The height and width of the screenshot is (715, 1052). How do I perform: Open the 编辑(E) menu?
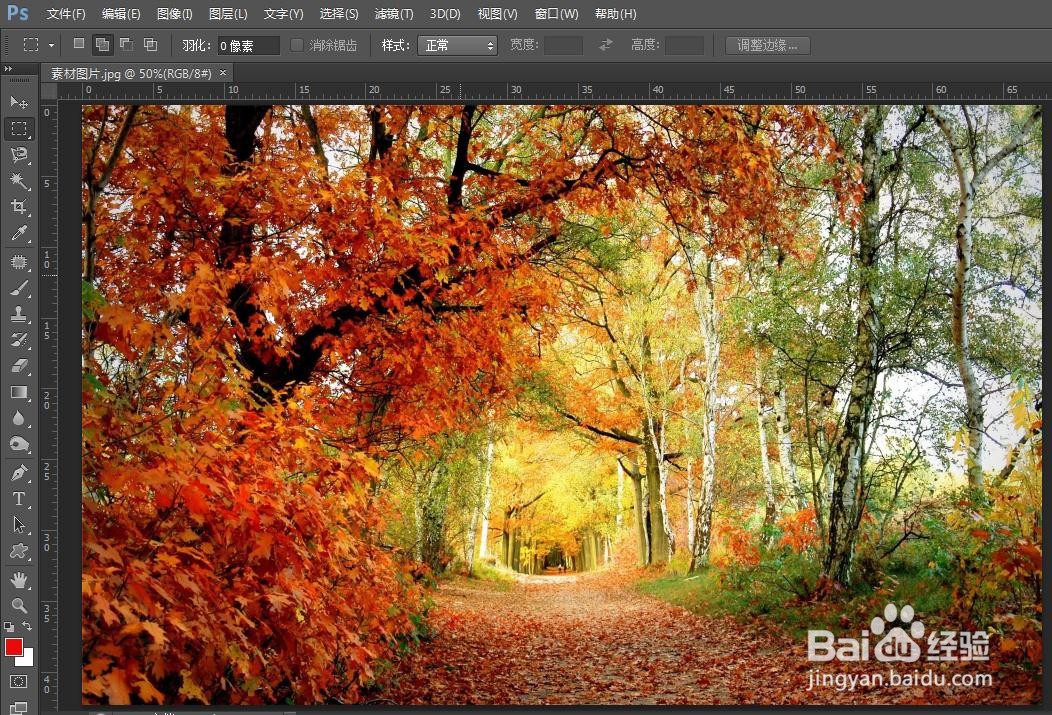click(121, 13)
